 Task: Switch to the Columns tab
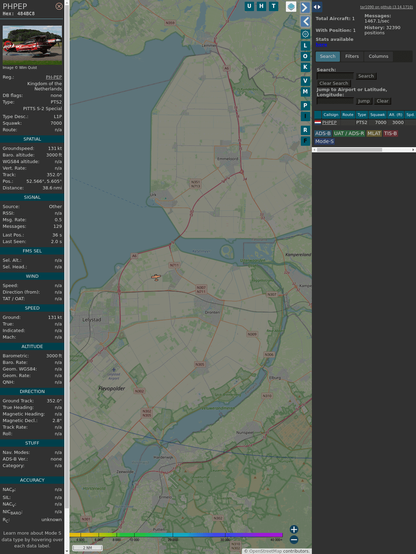[x=378, y=57]
